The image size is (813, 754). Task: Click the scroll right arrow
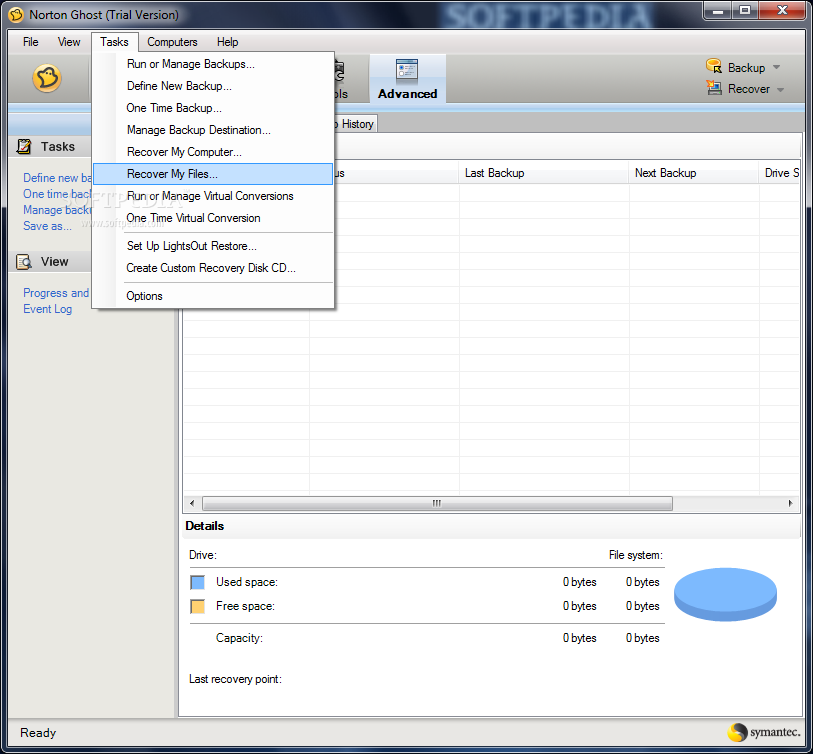(x=790, y=504)
